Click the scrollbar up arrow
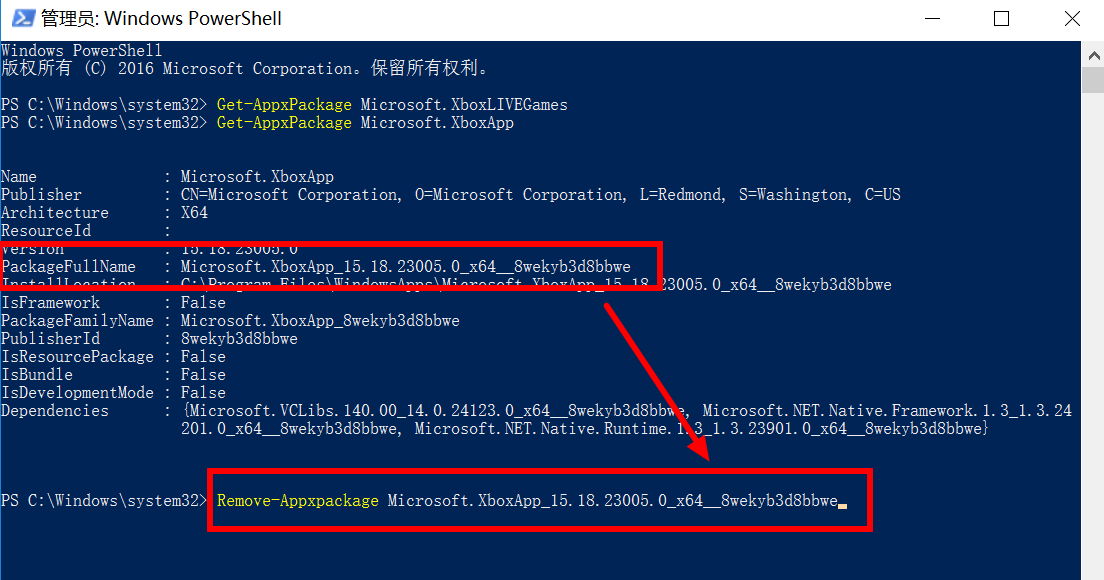This screenshot has height=580, width=1104. pyautogui.click(x=1093, y=55)
